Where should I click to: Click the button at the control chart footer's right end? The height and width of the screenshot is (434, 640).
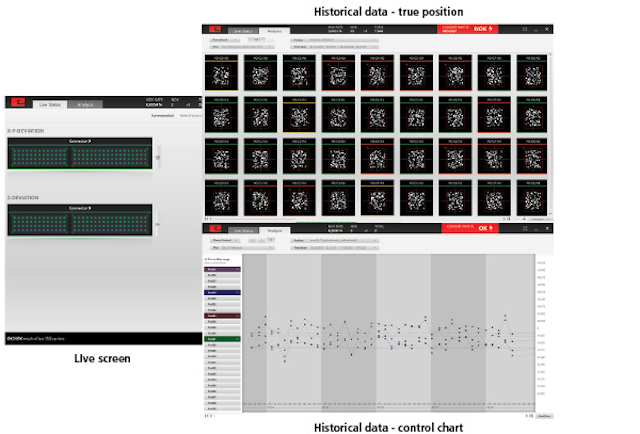tap(544, 416)
